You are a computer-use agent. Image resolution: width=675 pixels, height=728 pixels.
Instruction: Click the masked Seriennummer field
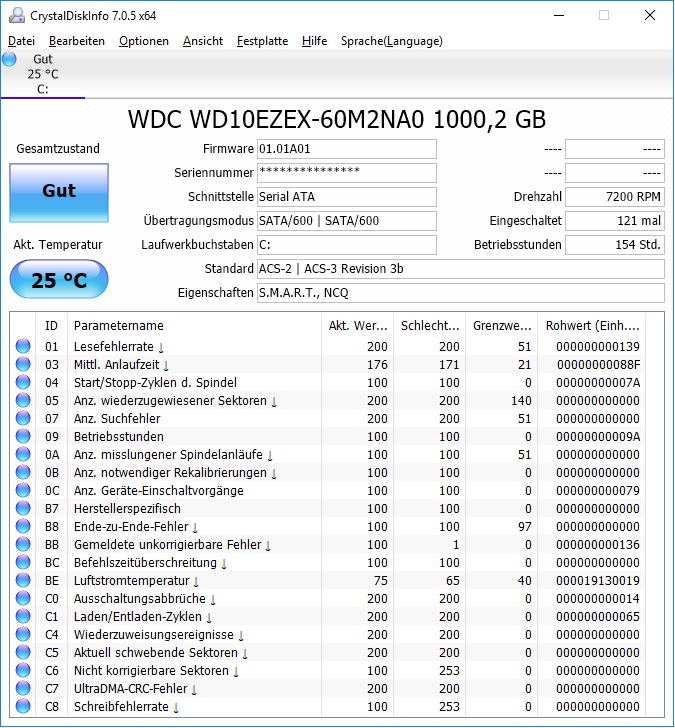347,173
